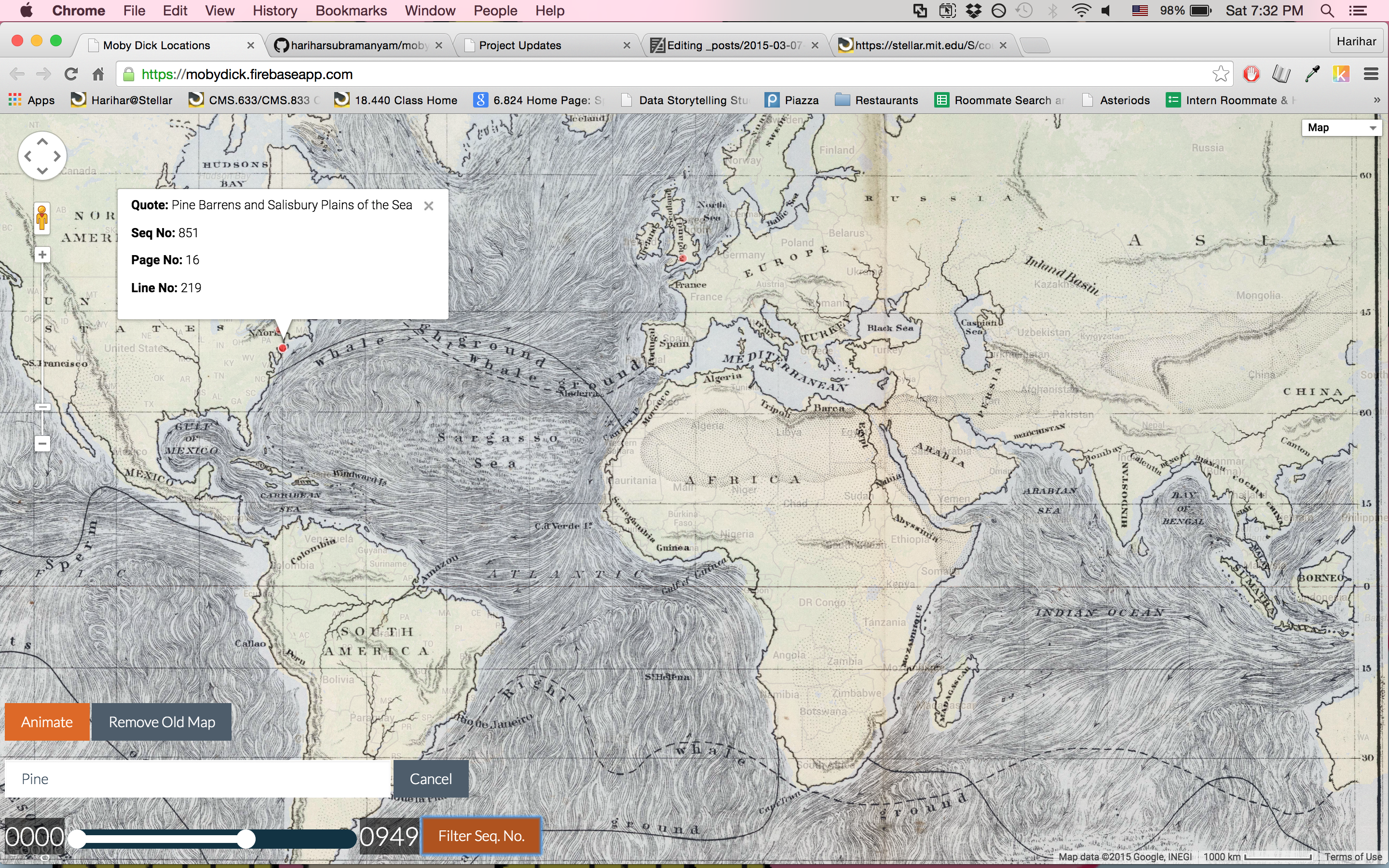Open the CMS.633/CMS.833 bookmark
The image size is (1389, 868).
tap(254, 100)
